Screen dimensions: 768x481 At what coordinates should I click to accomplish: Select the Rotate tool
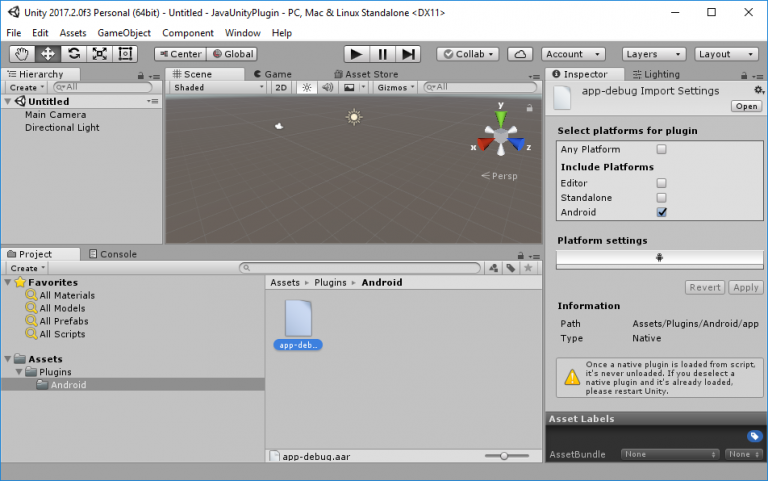pyautogui.click(x=74, y=54)
